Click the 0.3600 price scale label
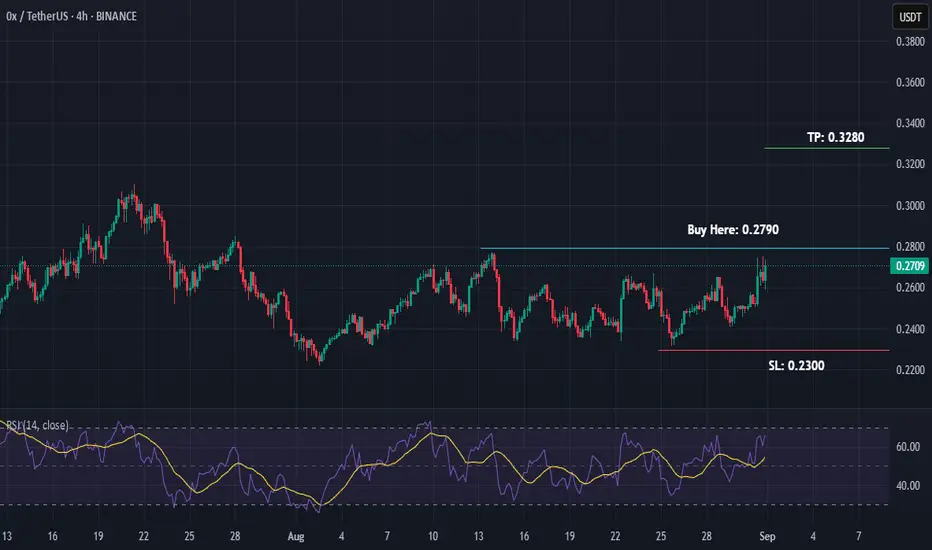Screen dimensions: 932x550 tap(910, 82)
